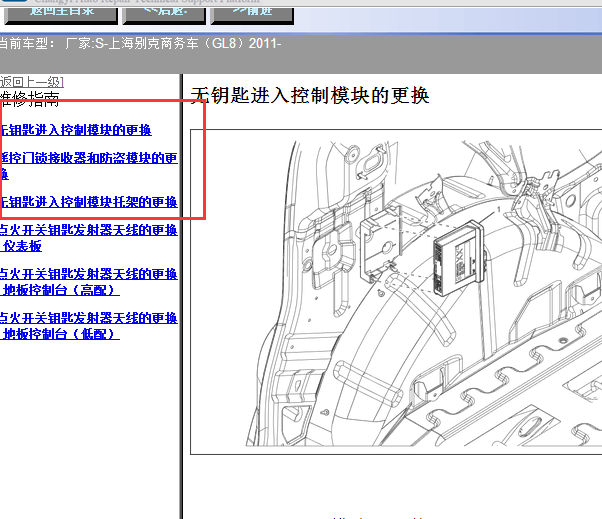This screenshot has height=519, width=602.
Task: Open antenna replacement link for 地板控制台（低配）
Action: pos(89,326)
